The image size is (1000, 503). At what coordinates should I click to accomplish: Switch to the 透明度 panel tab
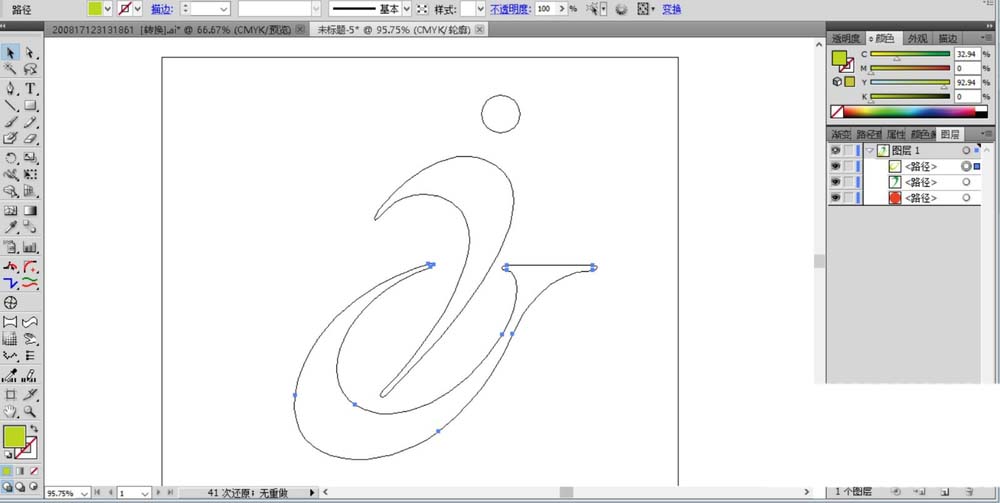click(846, 39)
